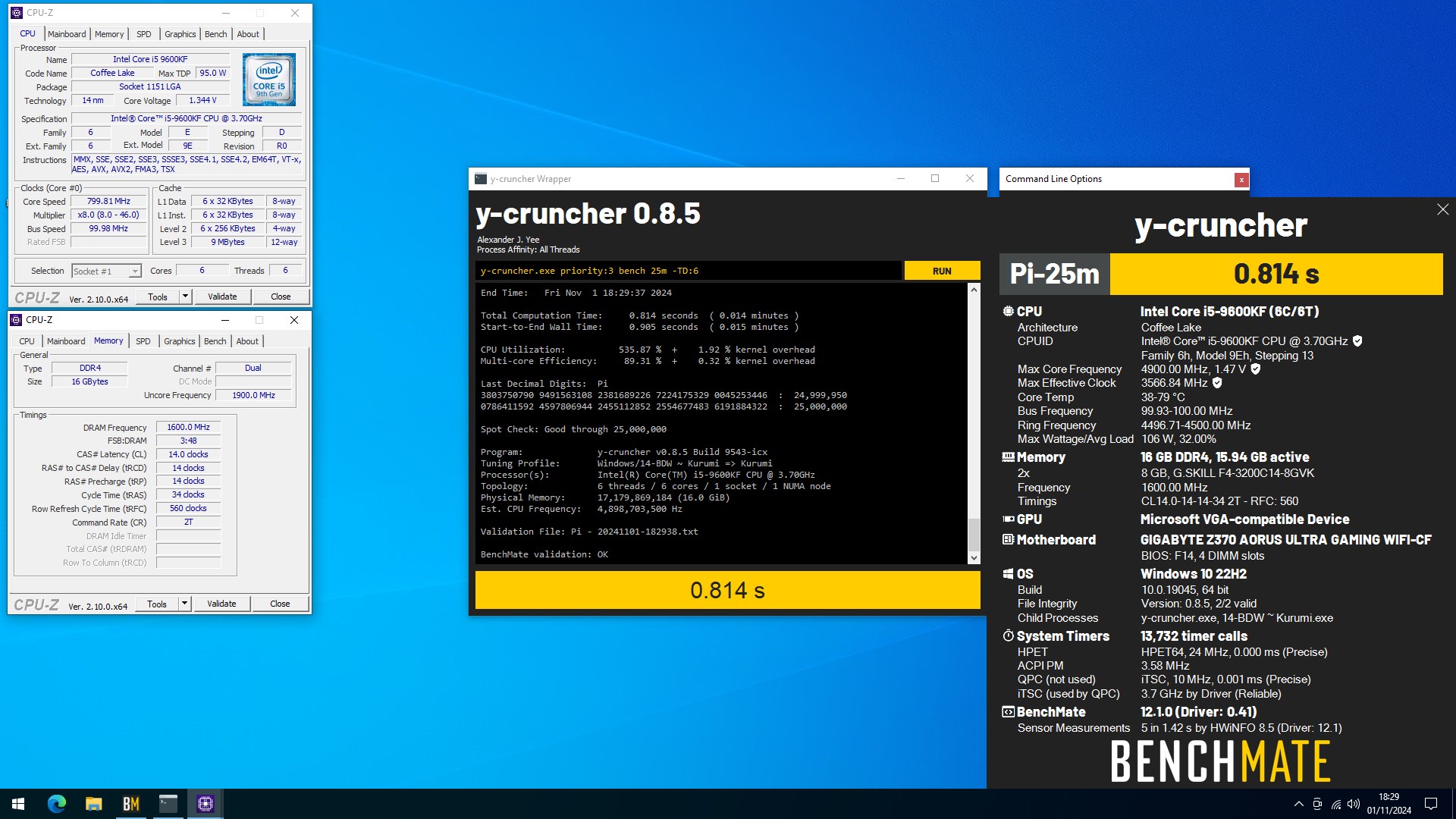Image resolution: width=1456 pixels, height=819 pixels.
Task: Open network status tray icon
Action: pos(1335,804)
